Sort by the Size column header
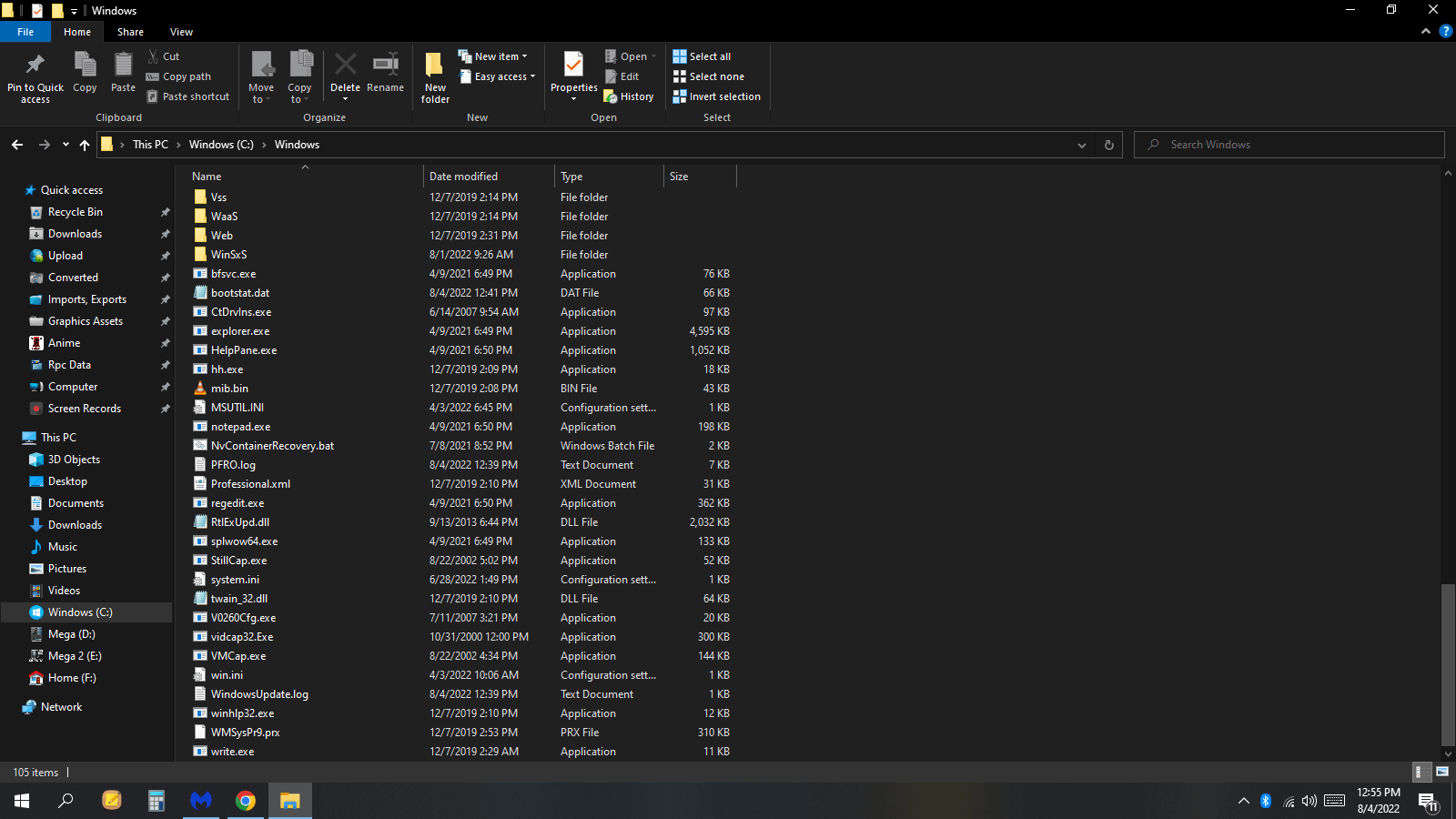The width and height of the screenshot is (1456, 819). (x=700, y=177)
